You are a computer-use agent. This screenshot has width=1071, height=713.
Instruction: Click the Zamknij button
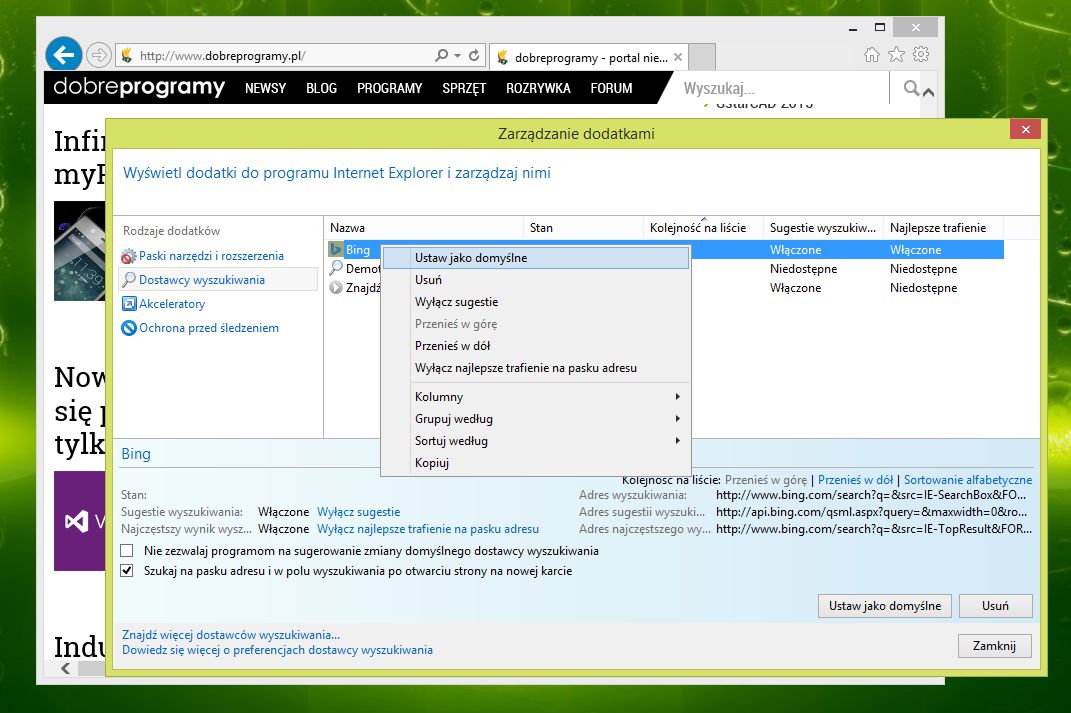994,645
